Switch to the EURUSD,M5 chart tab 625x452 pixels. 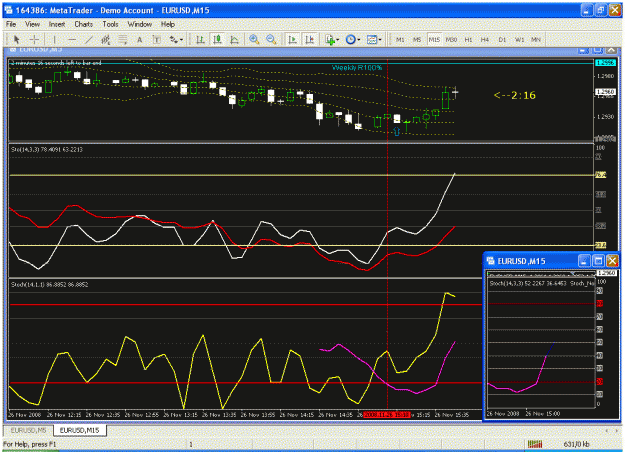pos(28,430)
